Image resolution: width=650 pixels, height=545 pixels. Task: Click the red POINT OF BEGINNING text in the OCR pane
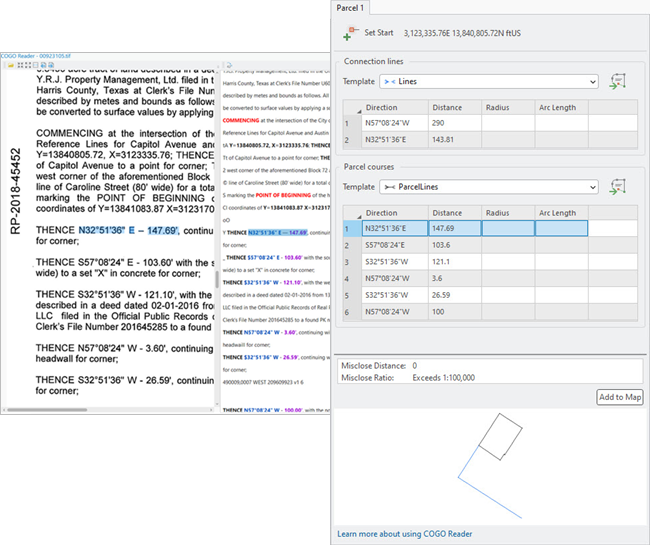[x=283, y=195]
